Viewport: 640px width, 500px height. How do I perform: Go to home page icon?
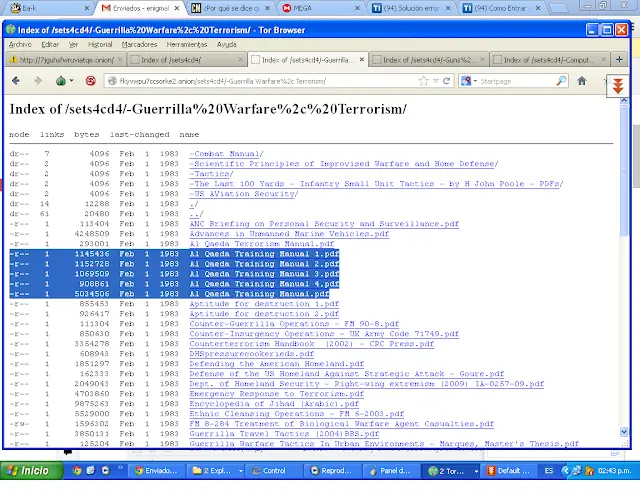(582, 81)
